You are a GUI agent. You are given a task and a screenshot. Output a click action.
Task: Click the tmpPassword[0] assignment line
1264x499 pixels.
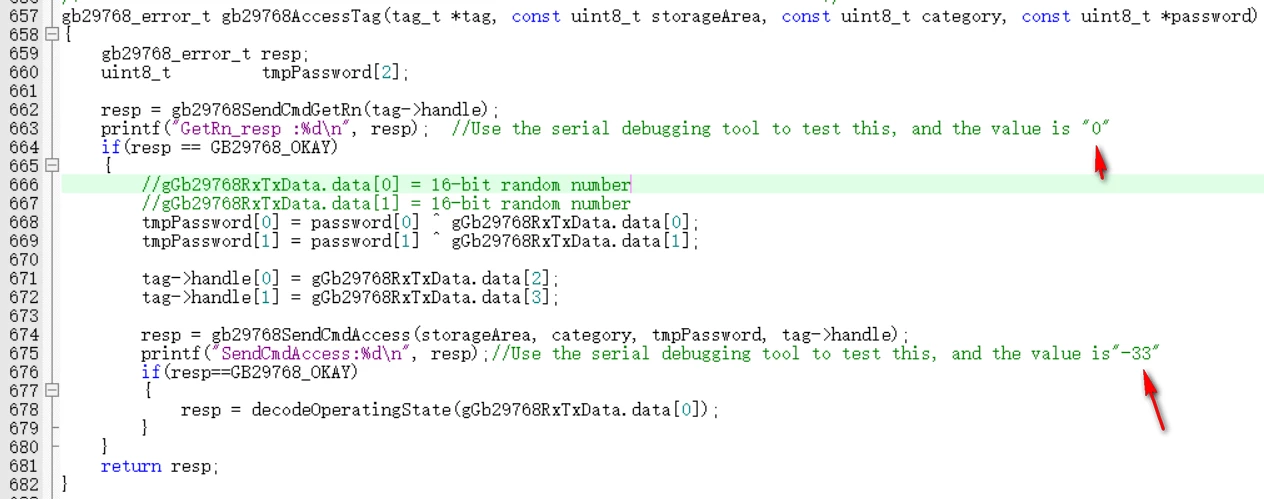point(420,222)
